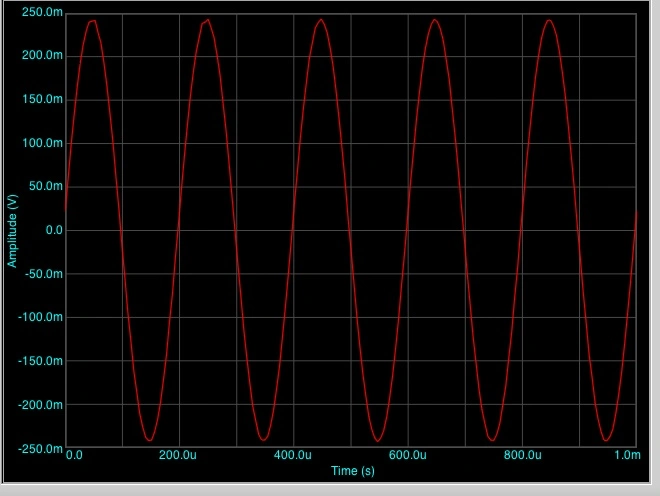Click the -150.0m amplitude axis label
This screenshot has height=496, width=660.
point(40,361)
